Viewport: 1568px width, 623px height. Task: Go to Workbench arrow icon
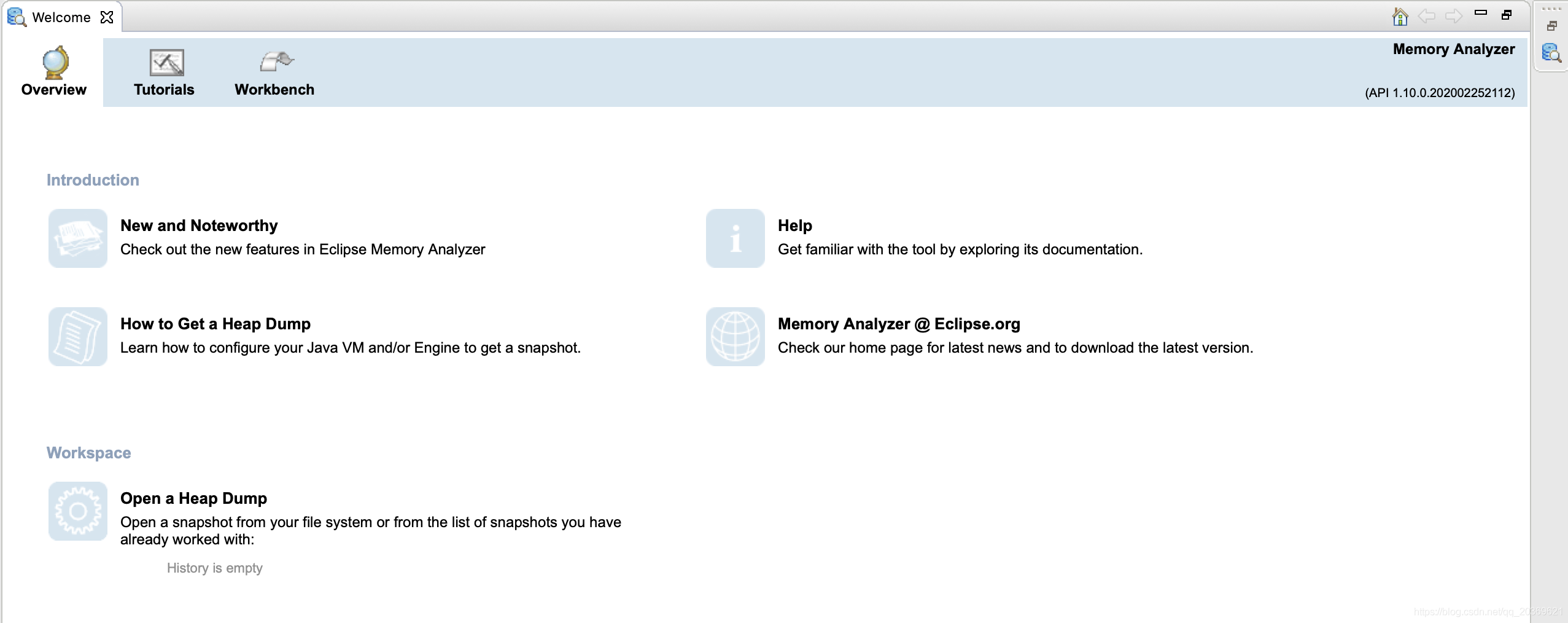tap(277, 61)
